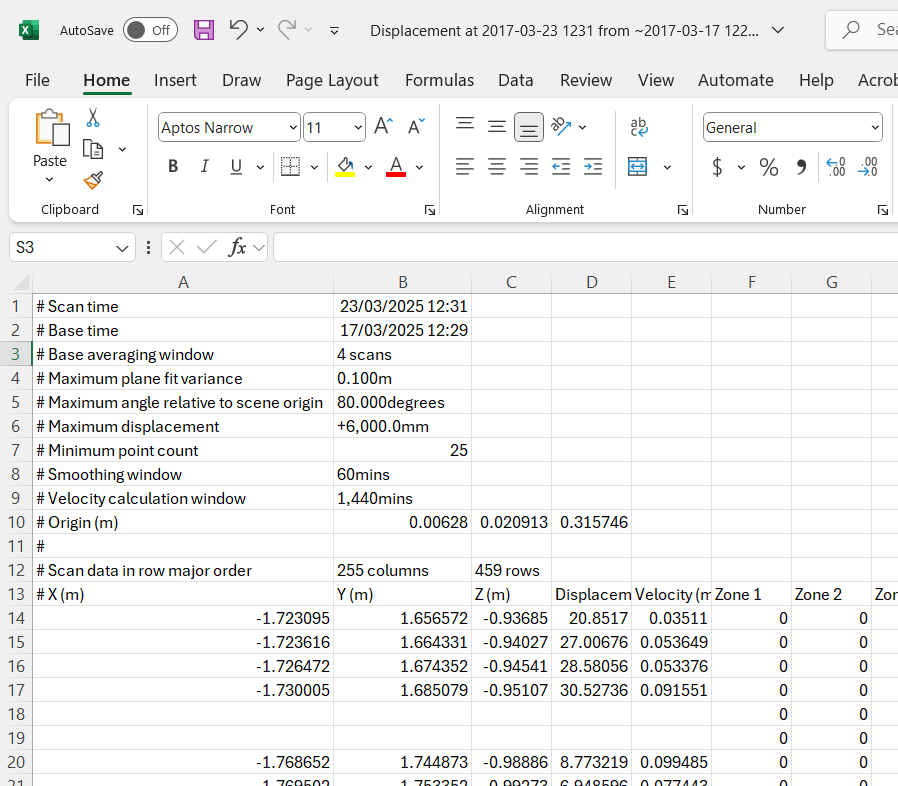The height and width of the screenshot is (786, 898).
Task: Align text left
Action: (x=465, y=167)
